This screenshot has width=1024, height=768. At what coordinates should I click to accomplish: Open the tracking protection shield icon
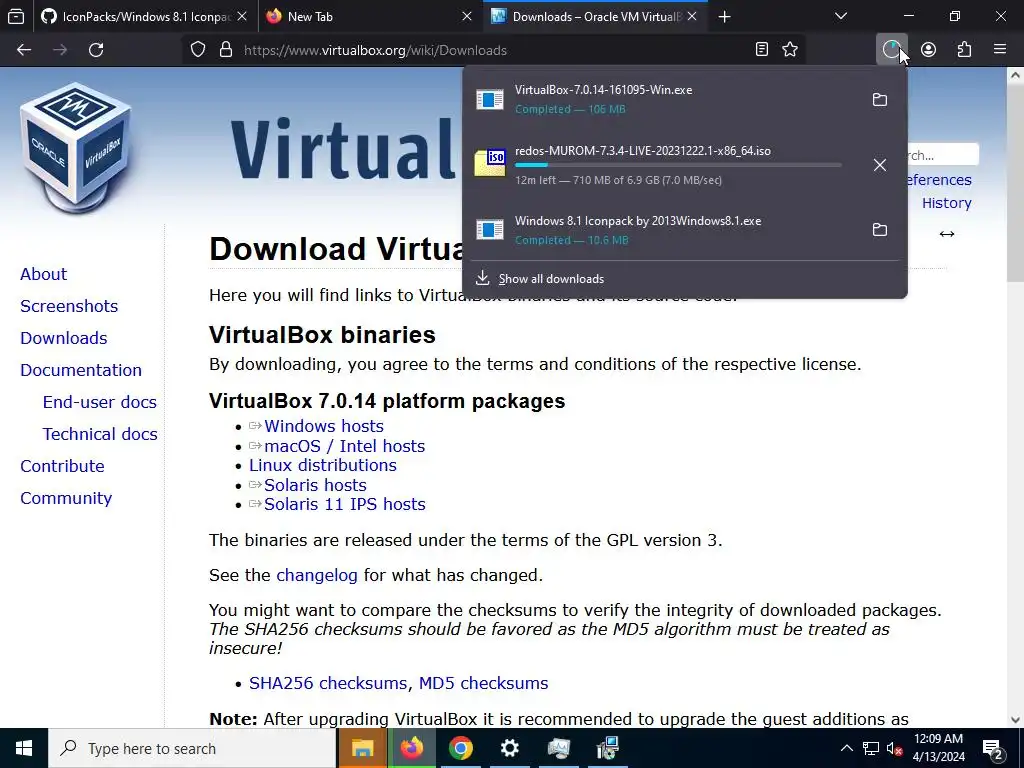[x=198, y=50]
